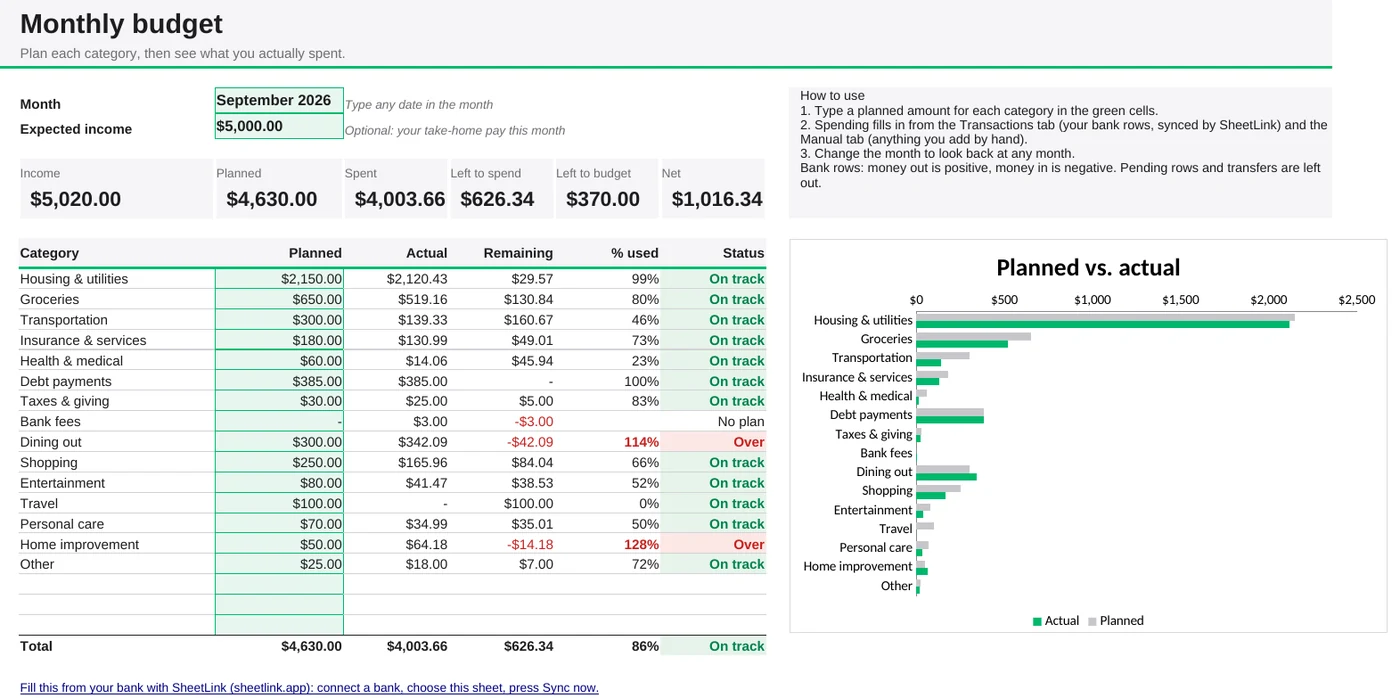Select the Housing & utilities planned cell $2,150.00
1400x698 pixels.
click(x=279, y=279)
